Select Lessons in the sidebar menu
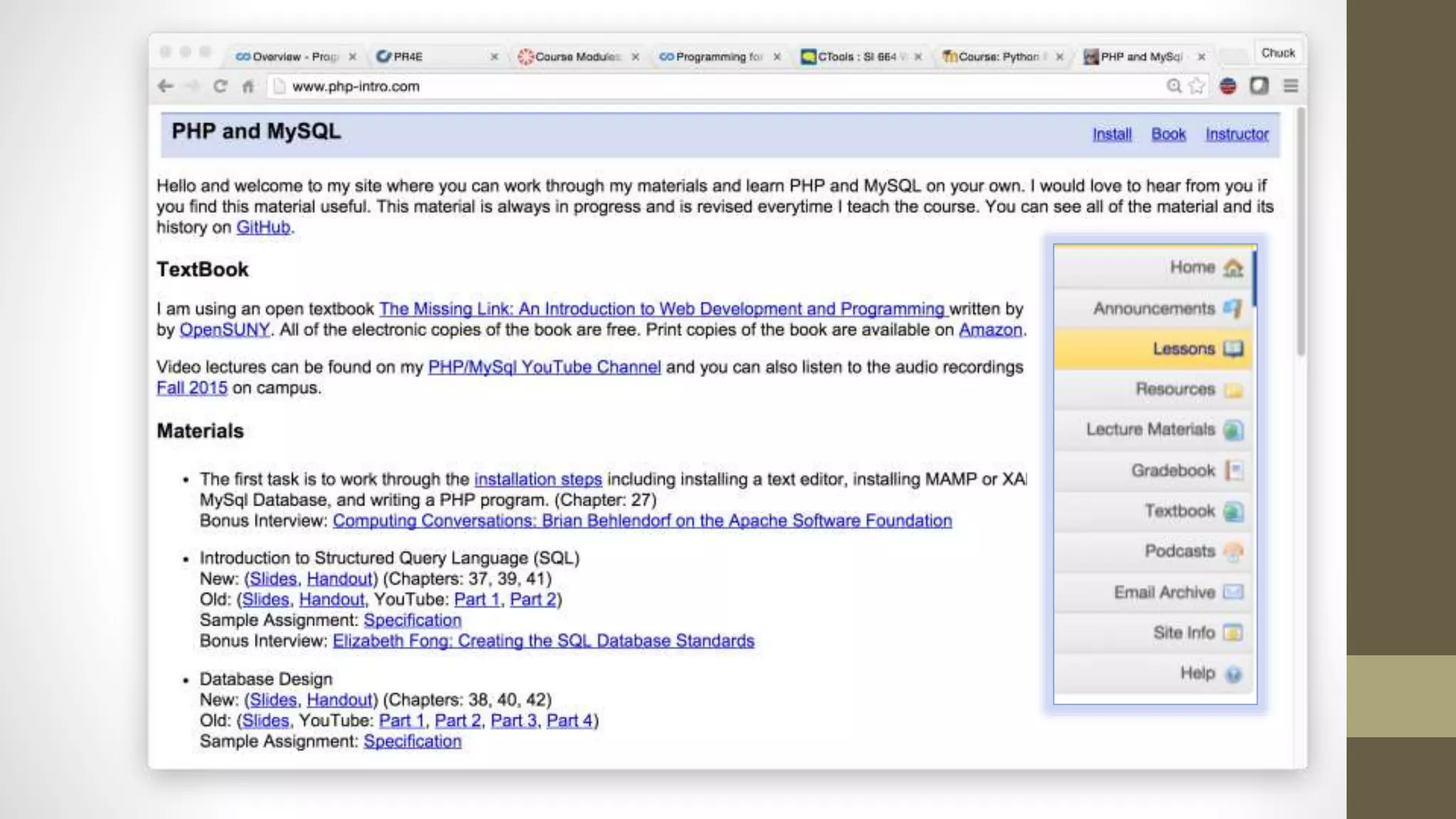 [1183, 349]
